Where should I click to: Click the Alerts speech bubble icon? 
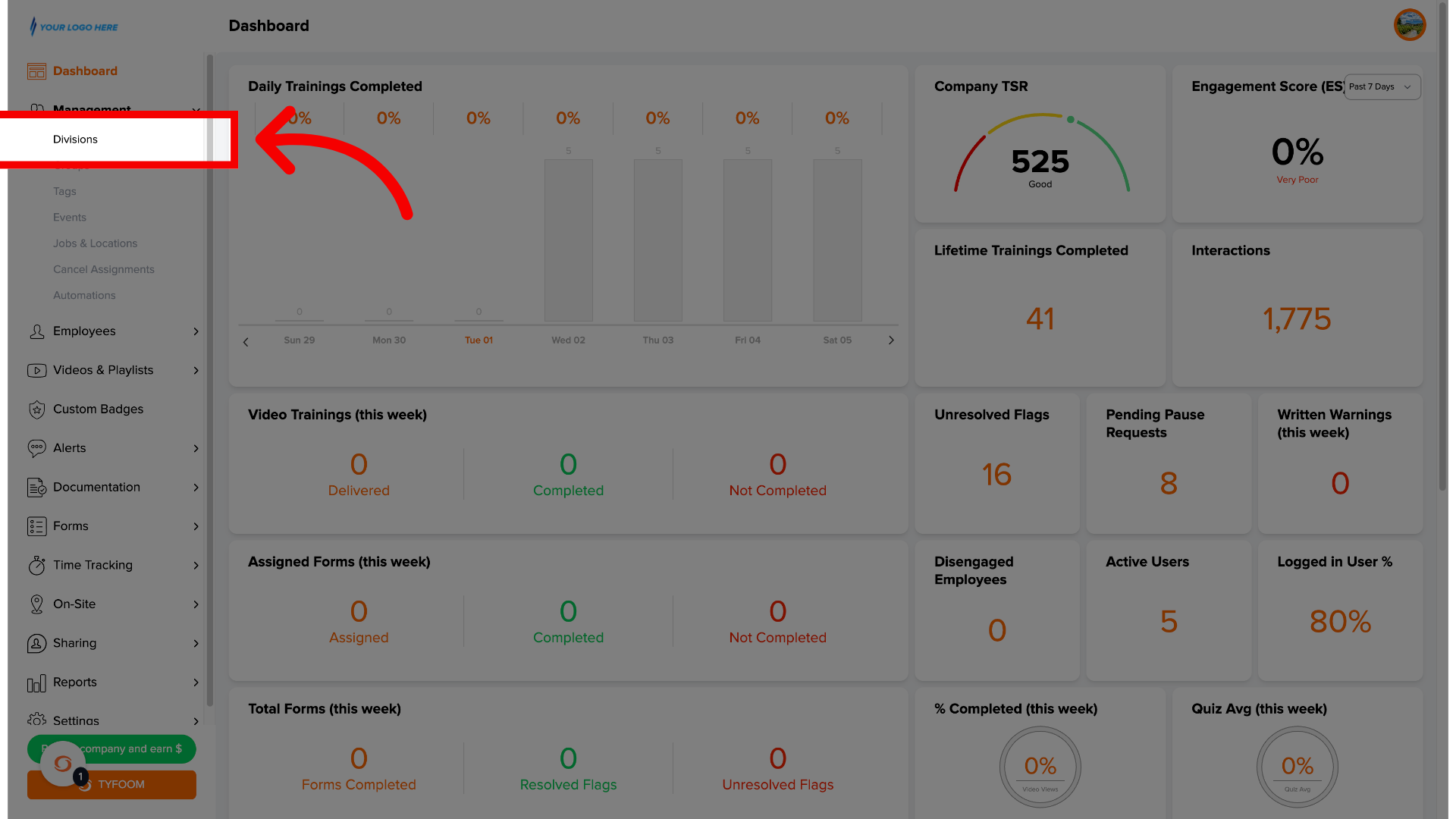(x=36, y=448)
